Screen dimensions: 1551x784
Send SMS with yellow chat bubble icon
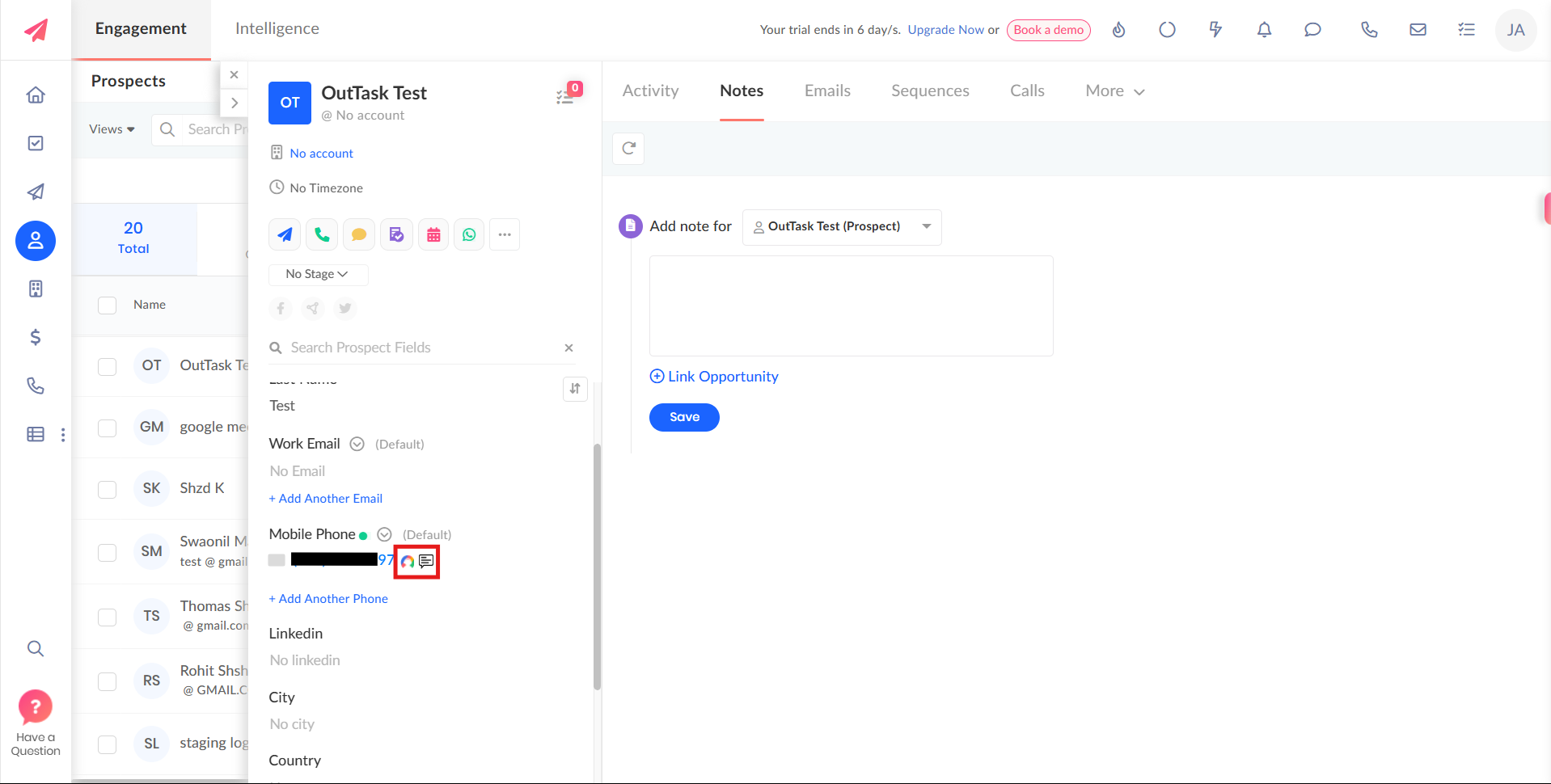(x=359, y=234)
